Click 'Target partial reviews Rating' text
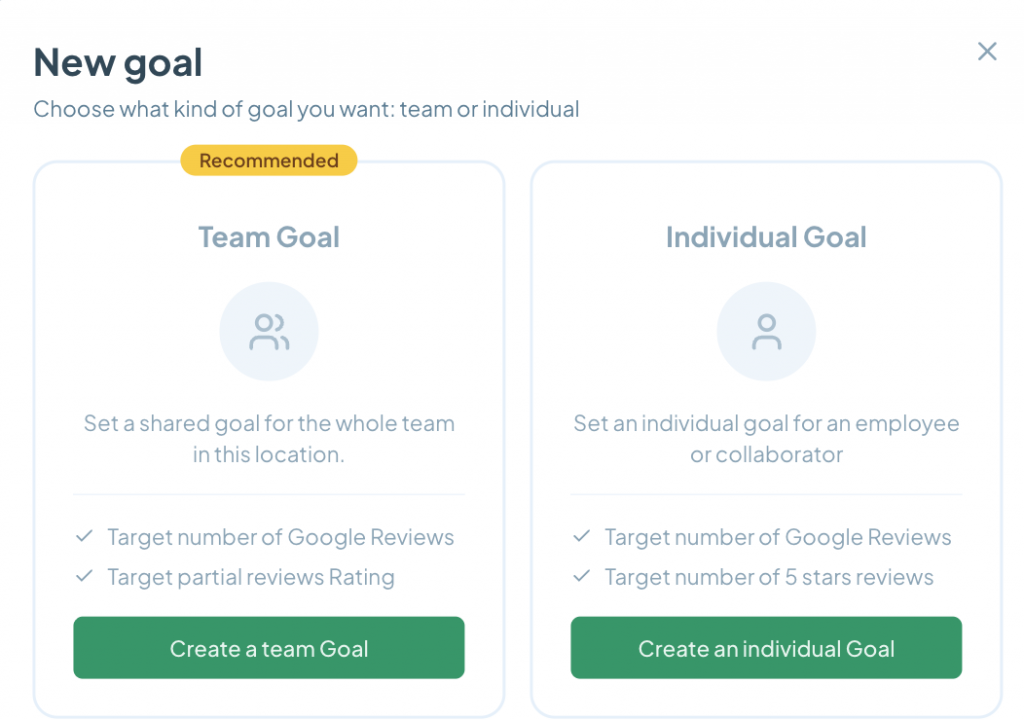 tap(251, 577)
